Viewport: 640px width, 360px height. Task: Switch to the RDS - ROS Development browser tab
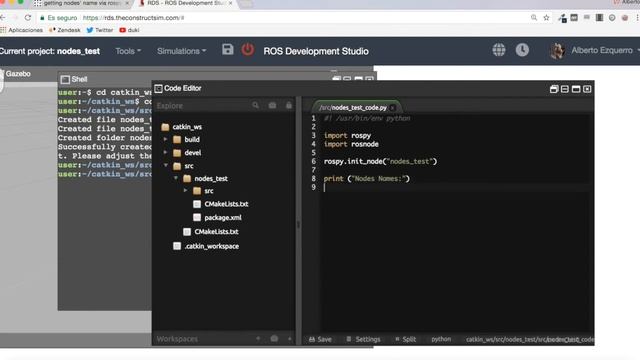coord(187,4)
